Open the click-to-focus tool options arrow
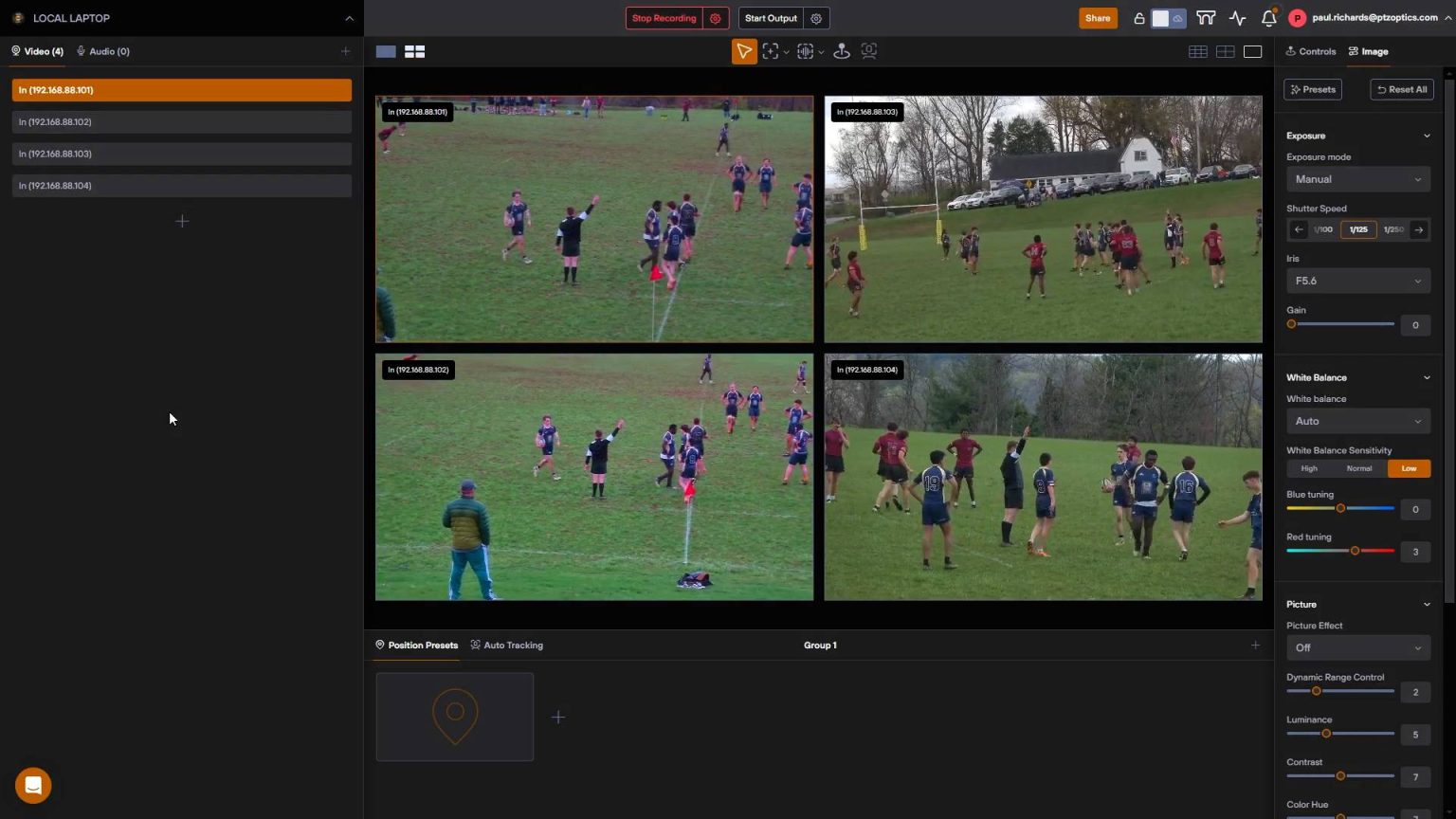This screenshot has height=819, width=1456. click(786, 52)
